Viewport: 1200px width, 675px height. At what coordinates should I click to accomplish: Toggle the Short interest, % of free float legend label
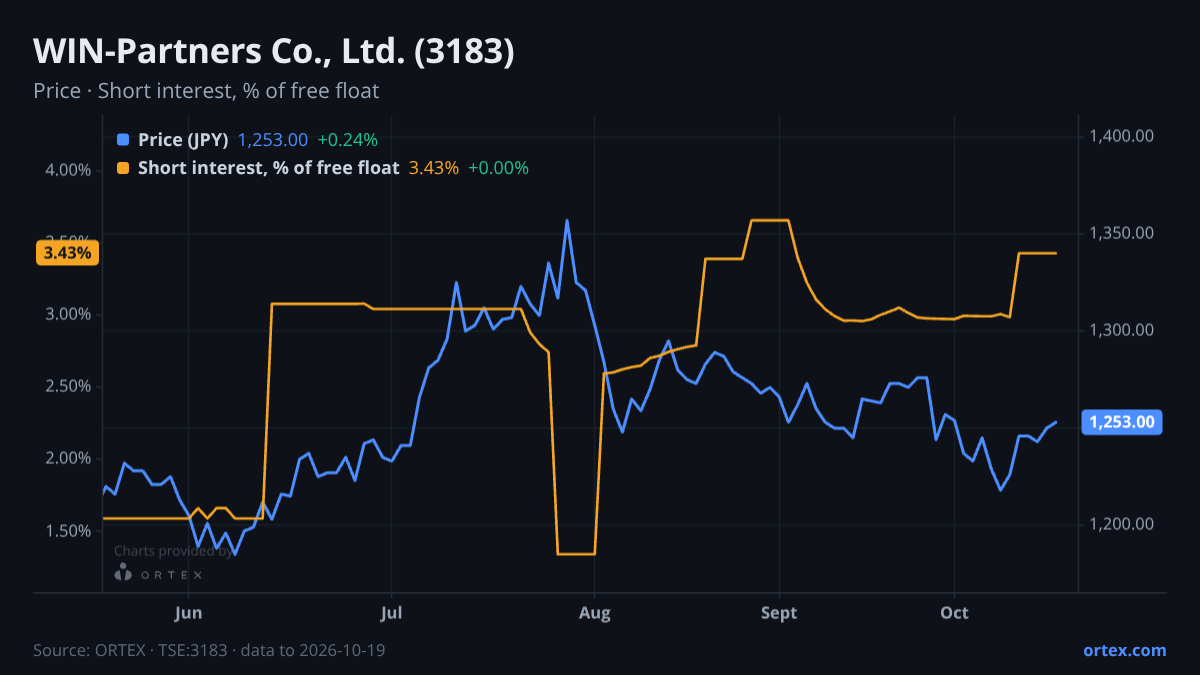[269, 168]
